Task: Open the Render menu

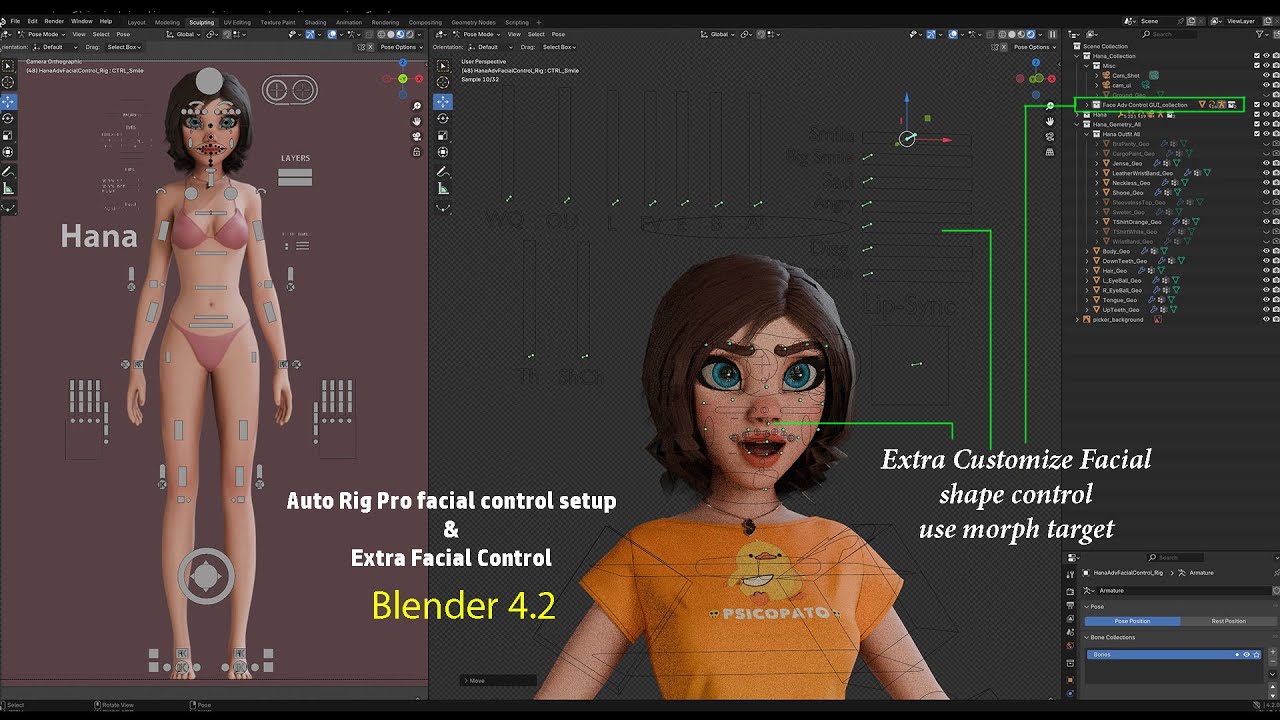Action: click(54, 21)
